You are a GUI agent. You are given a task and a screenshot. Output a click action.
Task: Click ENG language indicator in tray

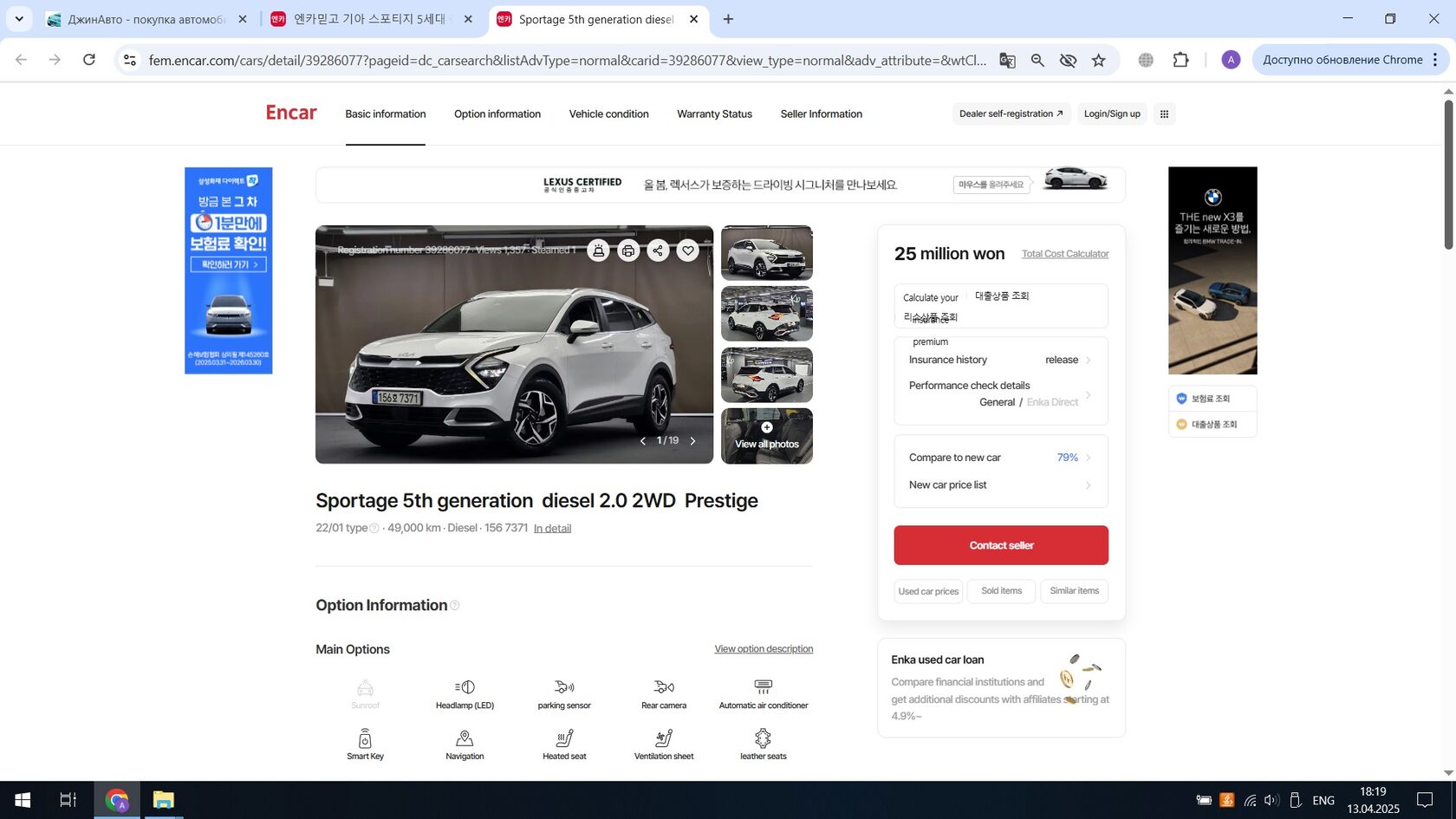[x=1323, y=800]
